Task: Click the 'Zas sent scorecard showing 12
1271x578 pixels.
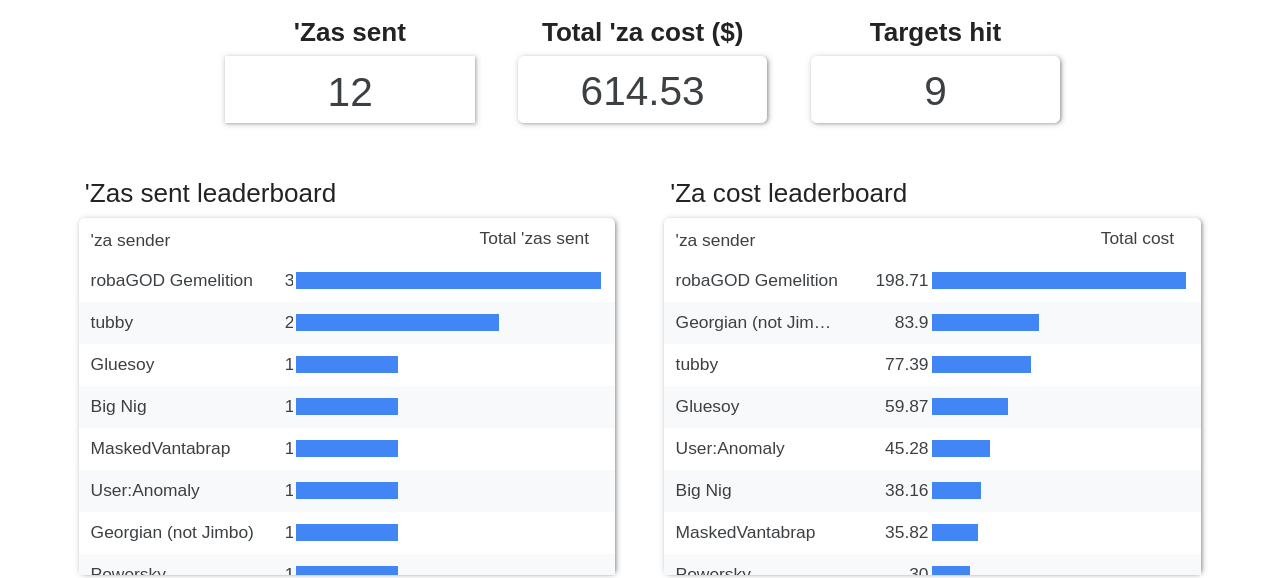Action: 349,91
